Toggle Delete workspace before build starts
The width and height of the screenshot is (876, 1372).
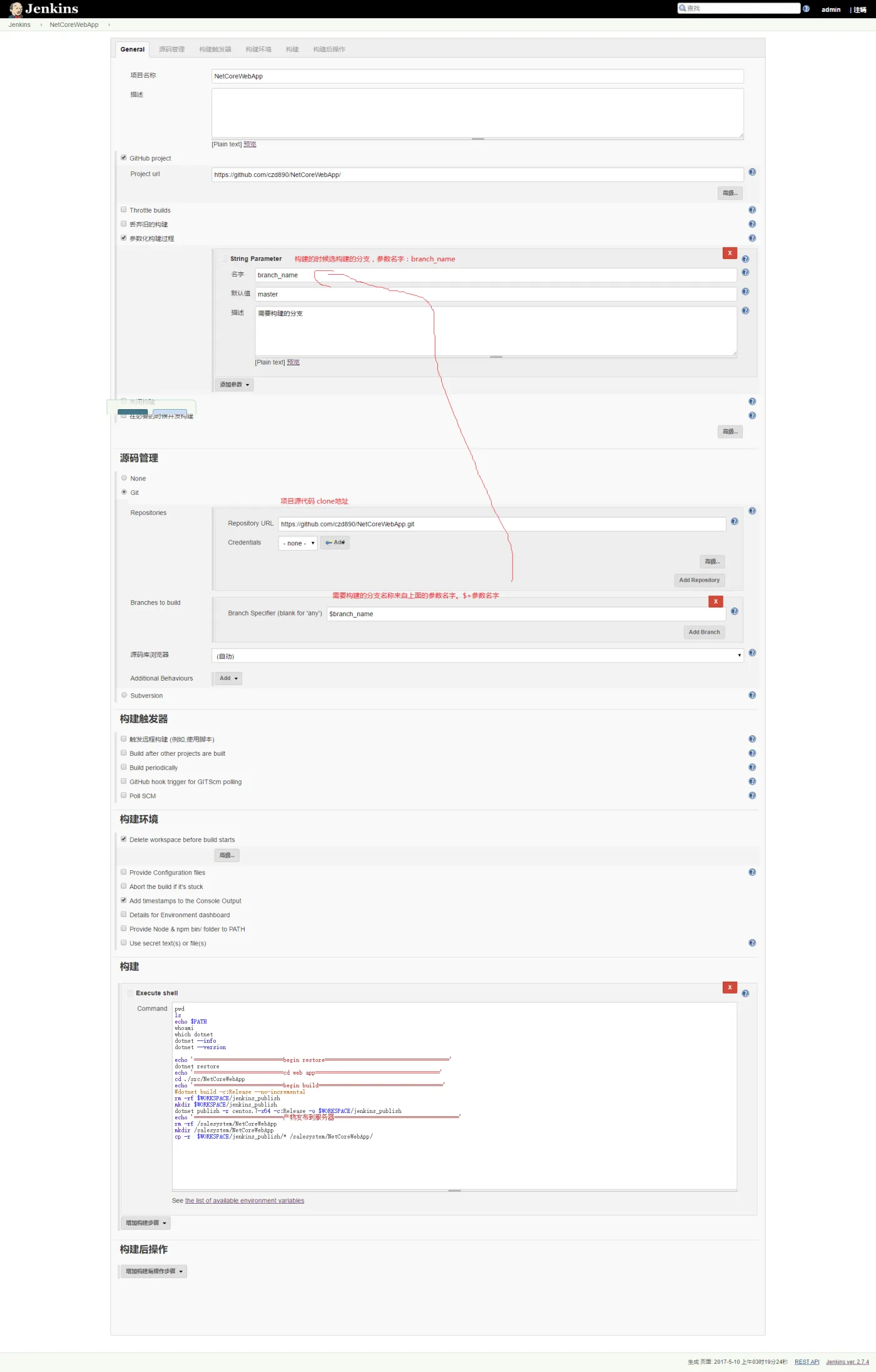click(124, 839)
